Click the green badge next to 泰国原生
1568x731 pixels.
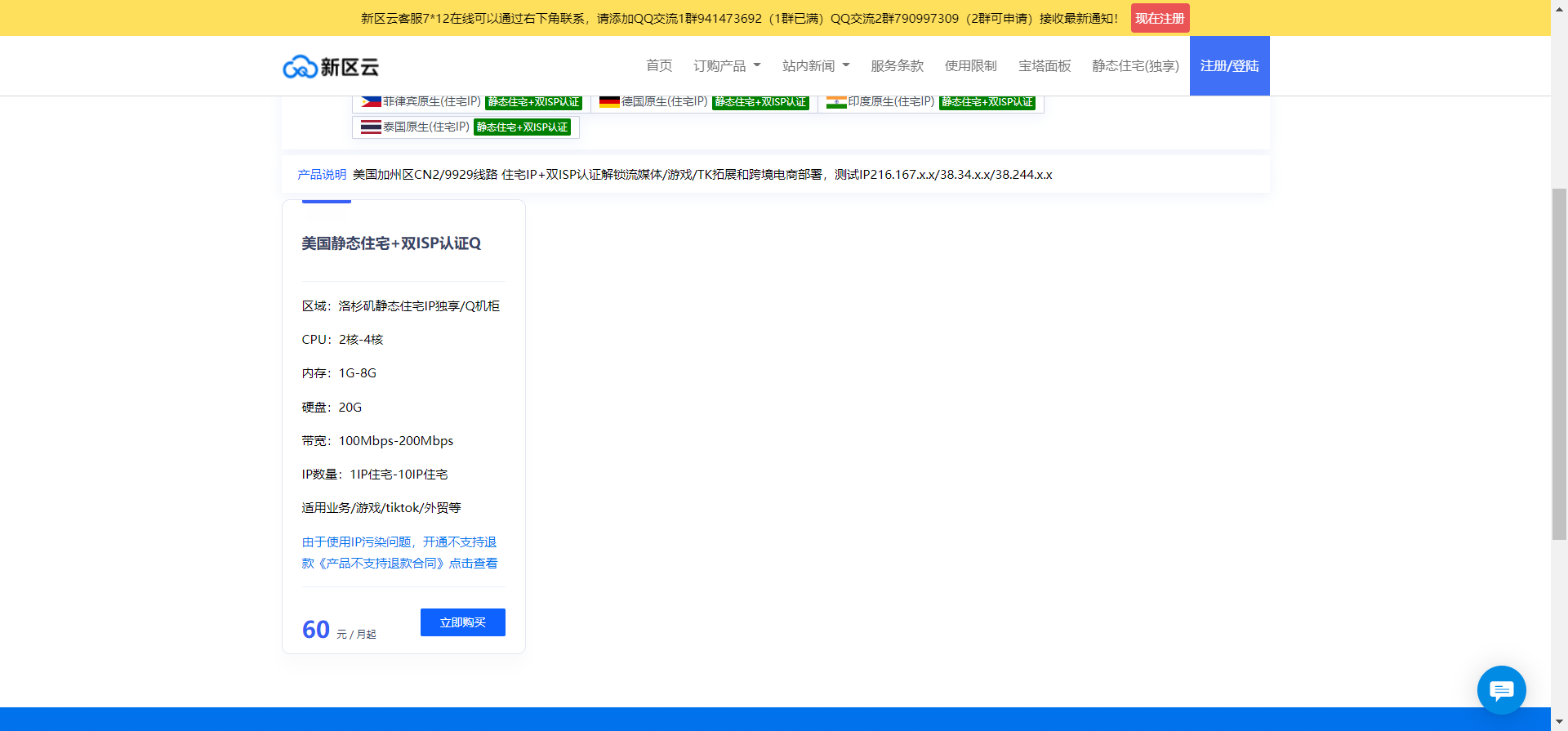[522, 127]
